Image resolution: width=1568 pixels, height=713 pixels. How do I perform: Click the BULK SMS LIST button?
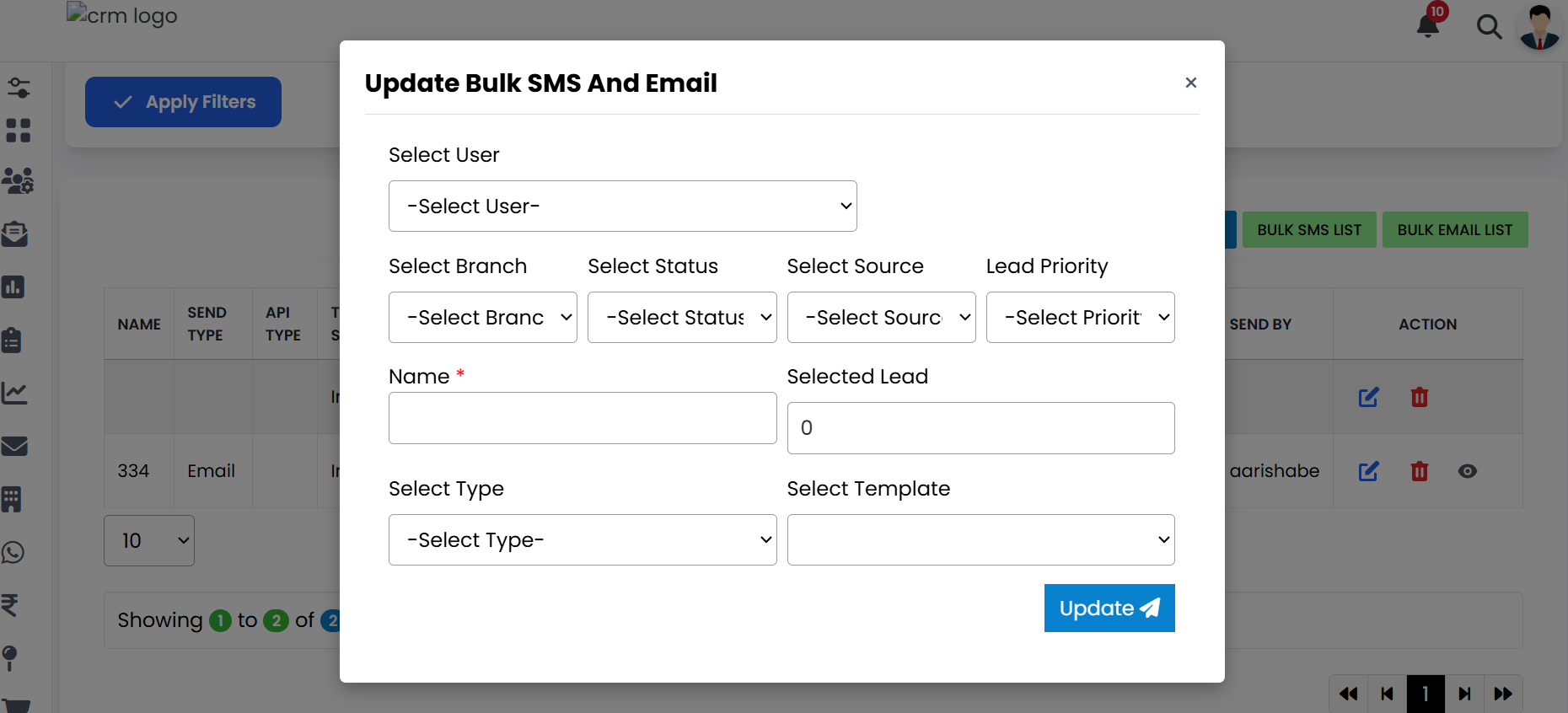(1308, 230)
